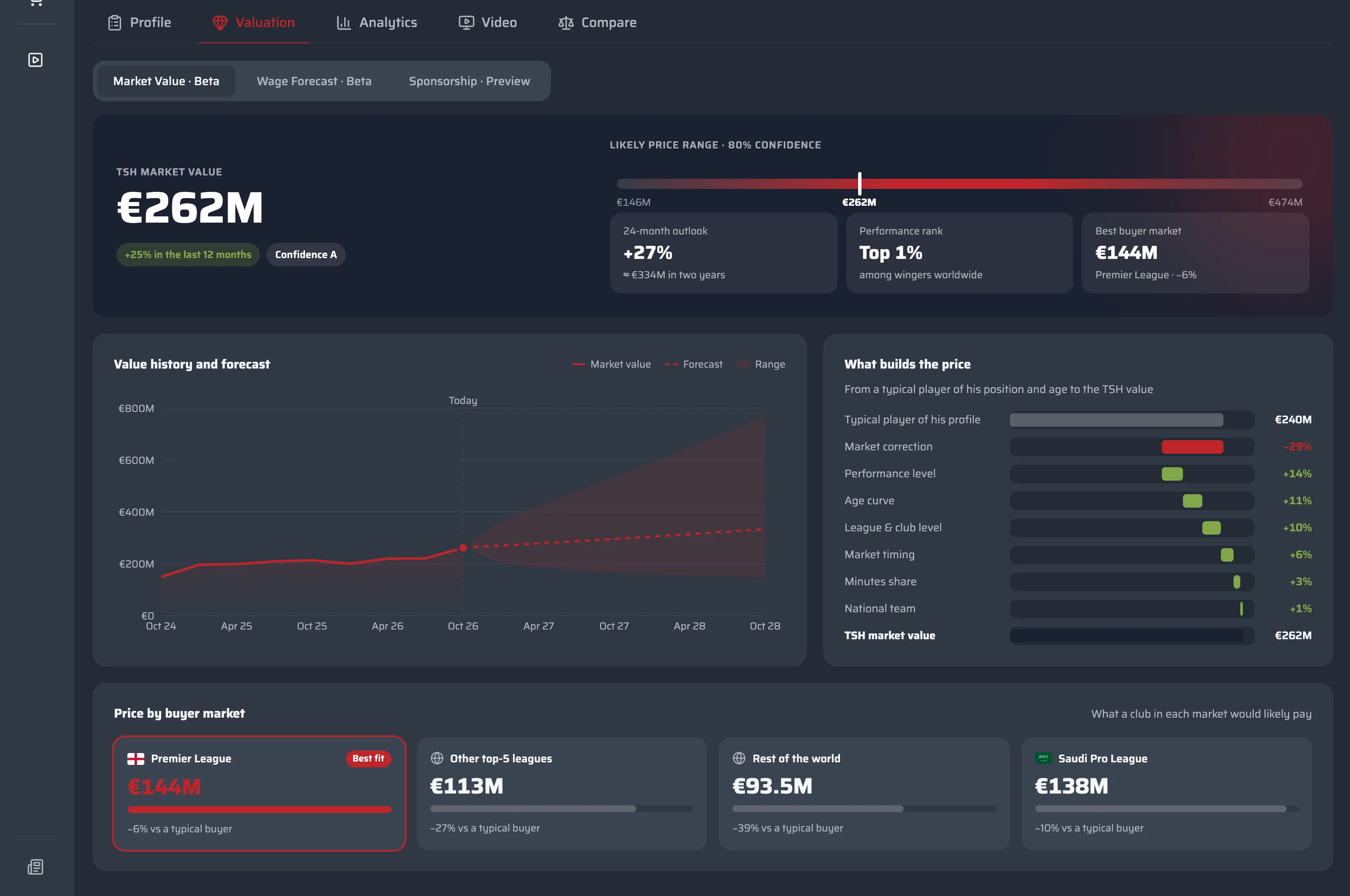The height and width of the screenshot is (896, 1350).
Task: Toggle the Range legend item
Action: click(761, 365)
